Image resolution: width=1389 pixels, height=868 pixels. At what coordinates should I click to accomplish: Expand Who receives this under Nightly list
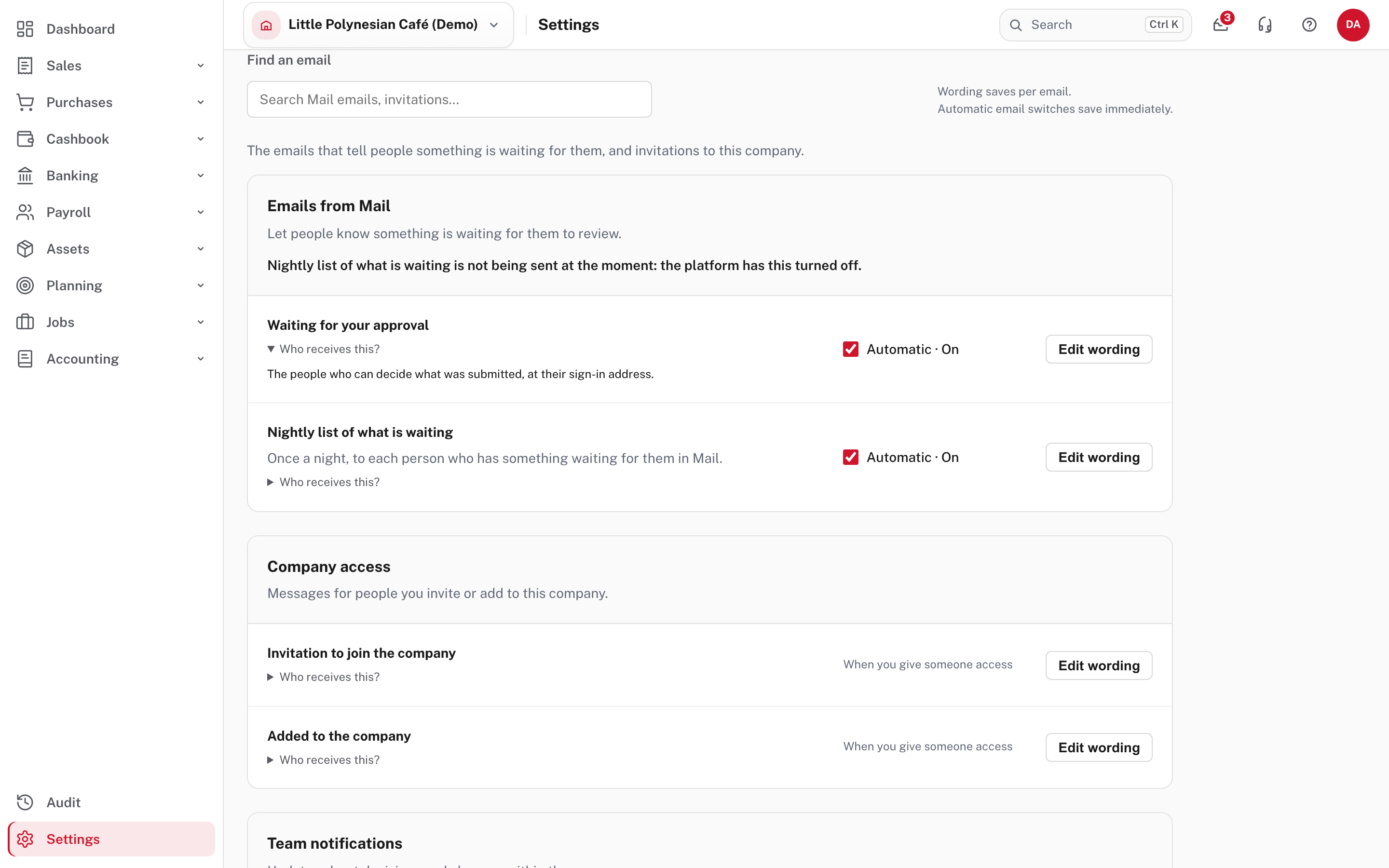324,482
